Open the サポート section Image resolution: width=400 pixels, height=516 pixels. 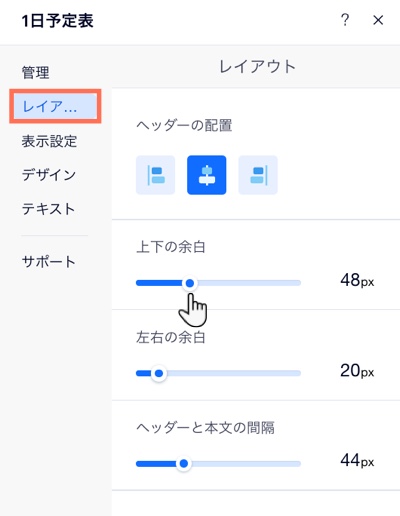coord(49,262)
